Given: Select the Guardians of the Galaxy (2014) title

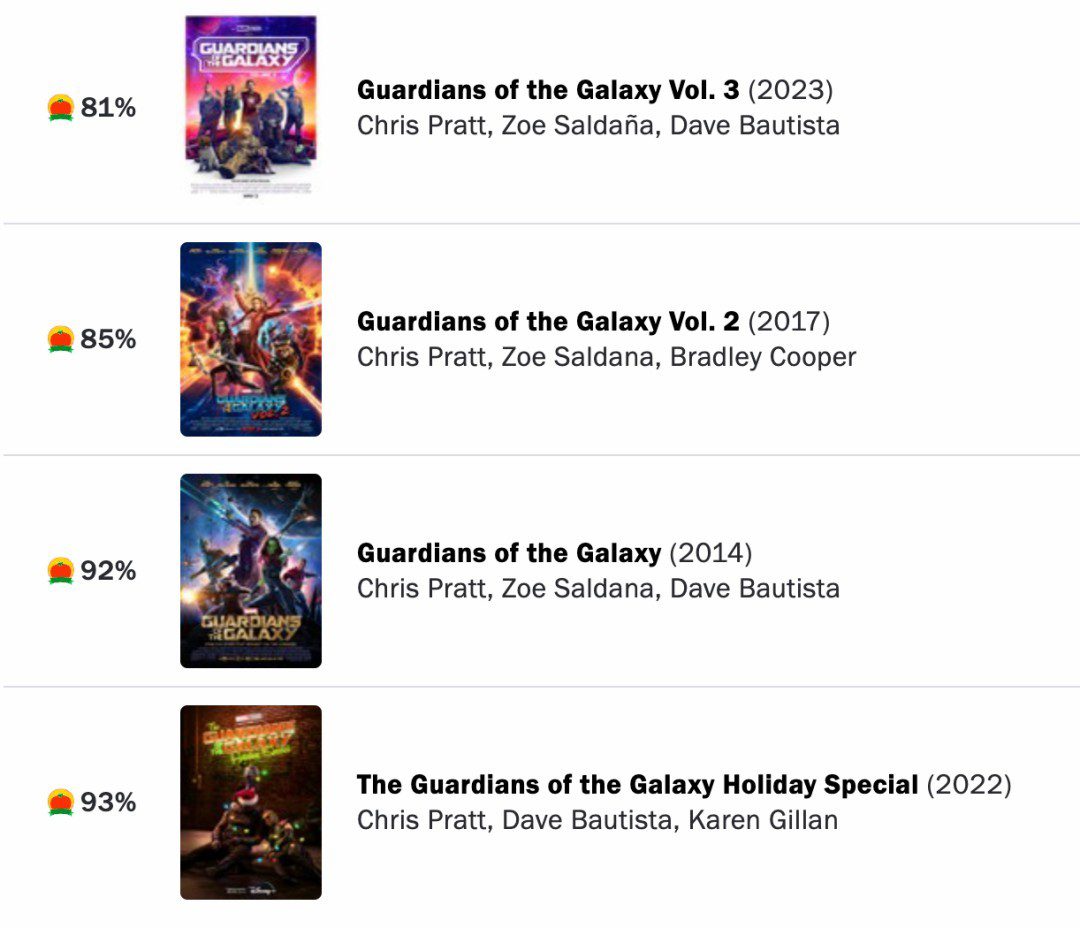Looking at the screenshot, I should point(509,553).
